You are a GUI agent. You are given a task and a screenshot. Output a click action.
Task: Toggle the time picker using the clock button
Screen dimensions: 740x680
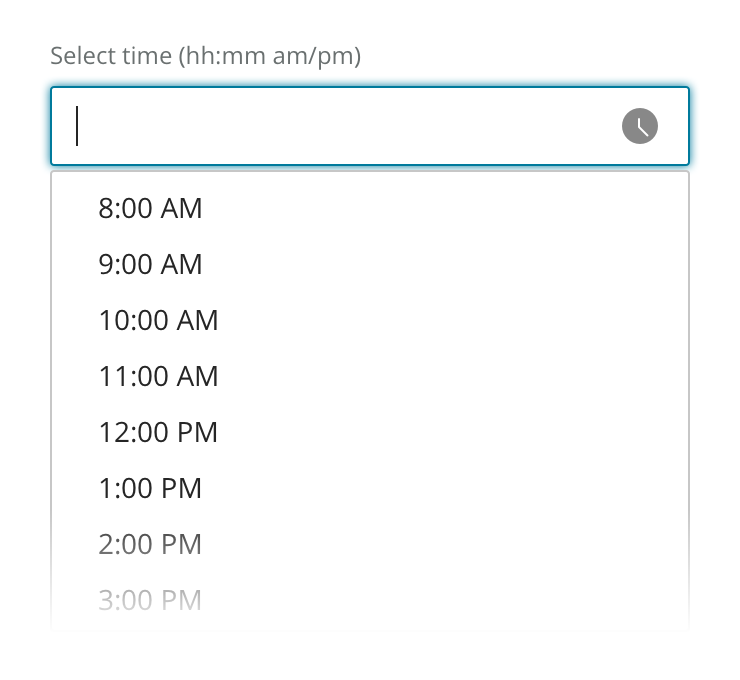coord(640,126)
